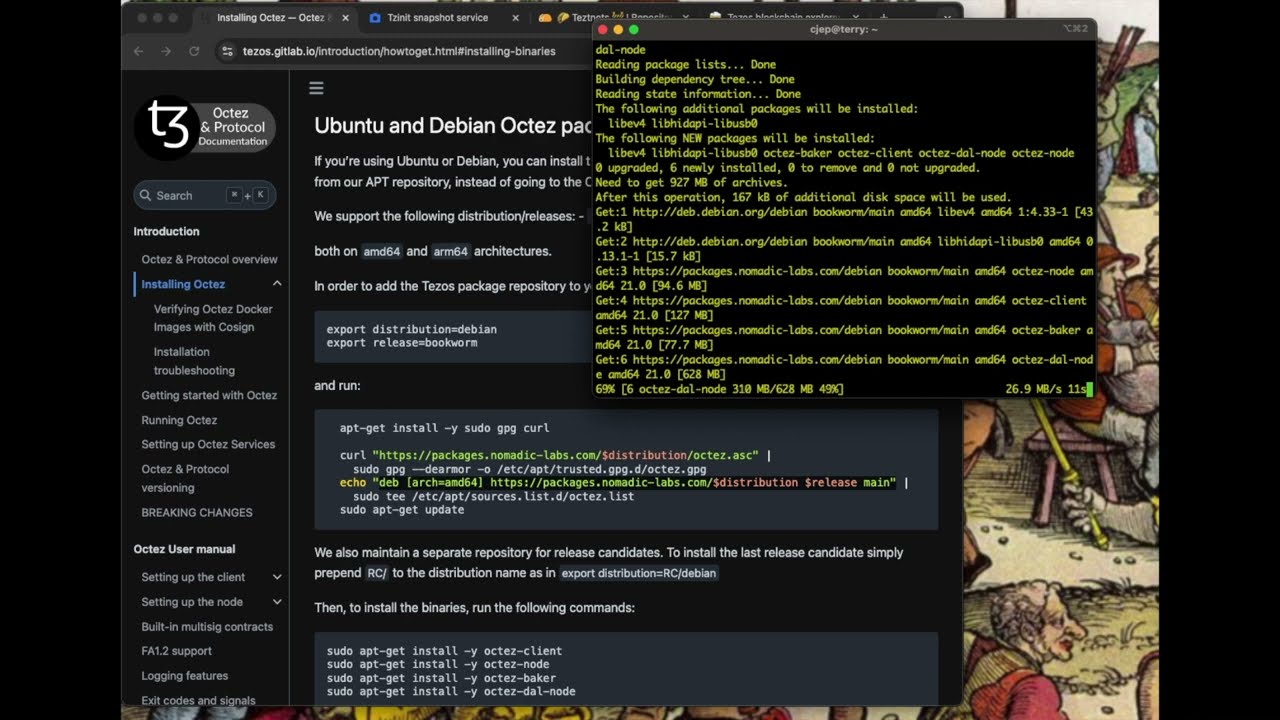1280x720 pixels.
Task: Click the Octez User manual heading
Action: click(184, 549)
